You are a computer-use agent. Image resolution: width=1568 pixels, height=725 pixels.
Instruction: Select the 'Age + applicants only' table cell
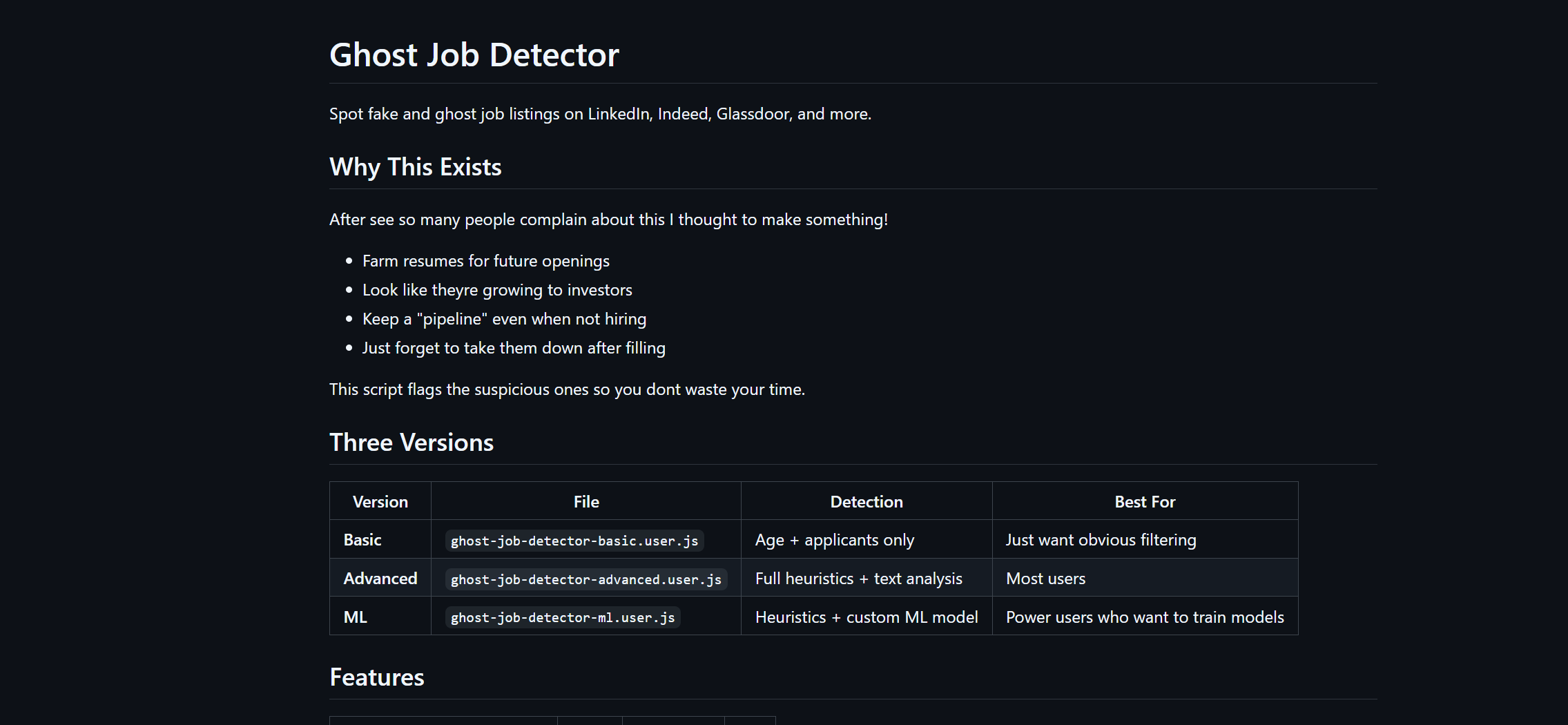click(834, 540)
